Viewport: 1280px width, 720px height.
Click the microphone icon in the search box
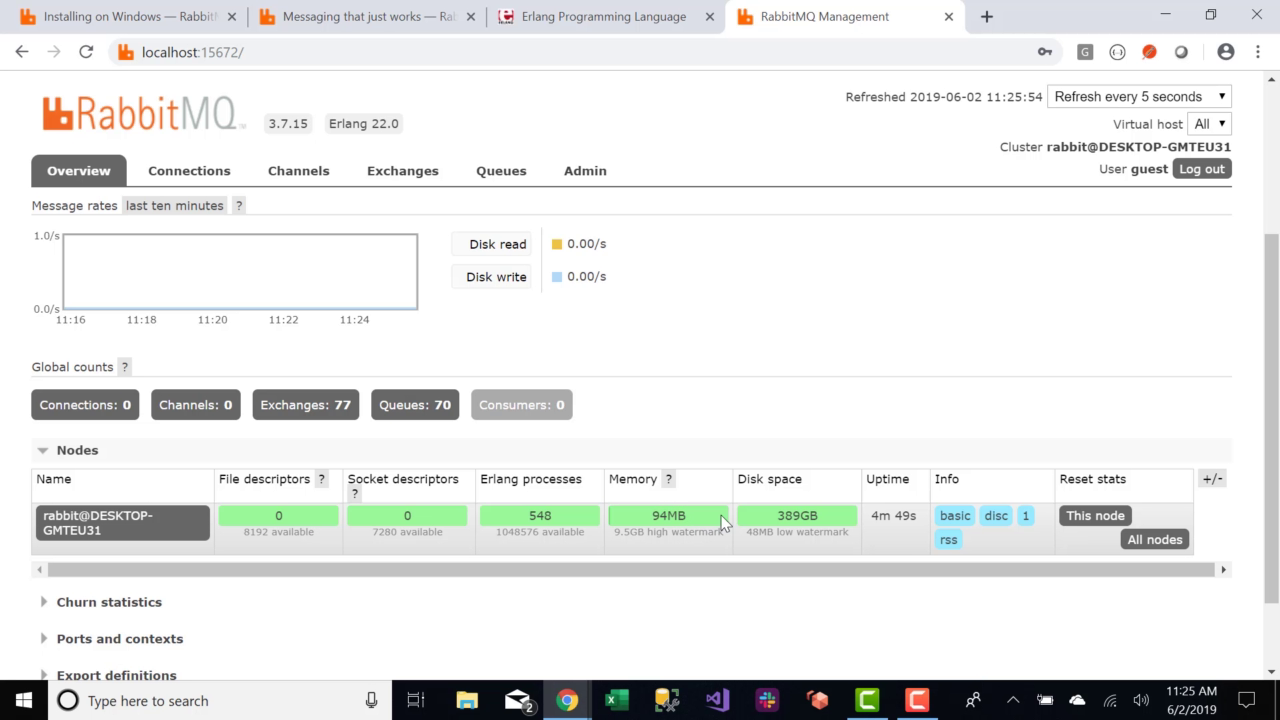tap(371, 700)
